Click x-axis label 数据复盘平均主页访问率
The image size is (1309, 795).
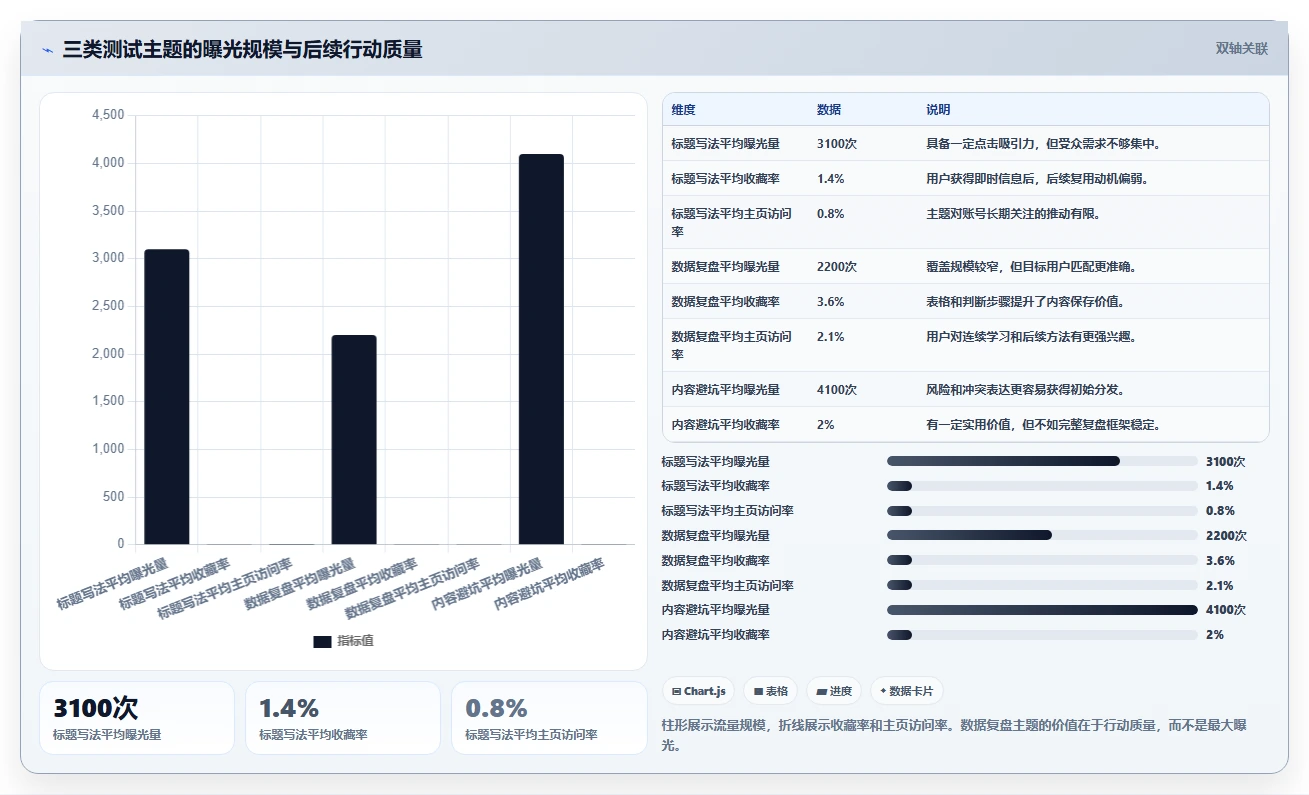[414, 588]
